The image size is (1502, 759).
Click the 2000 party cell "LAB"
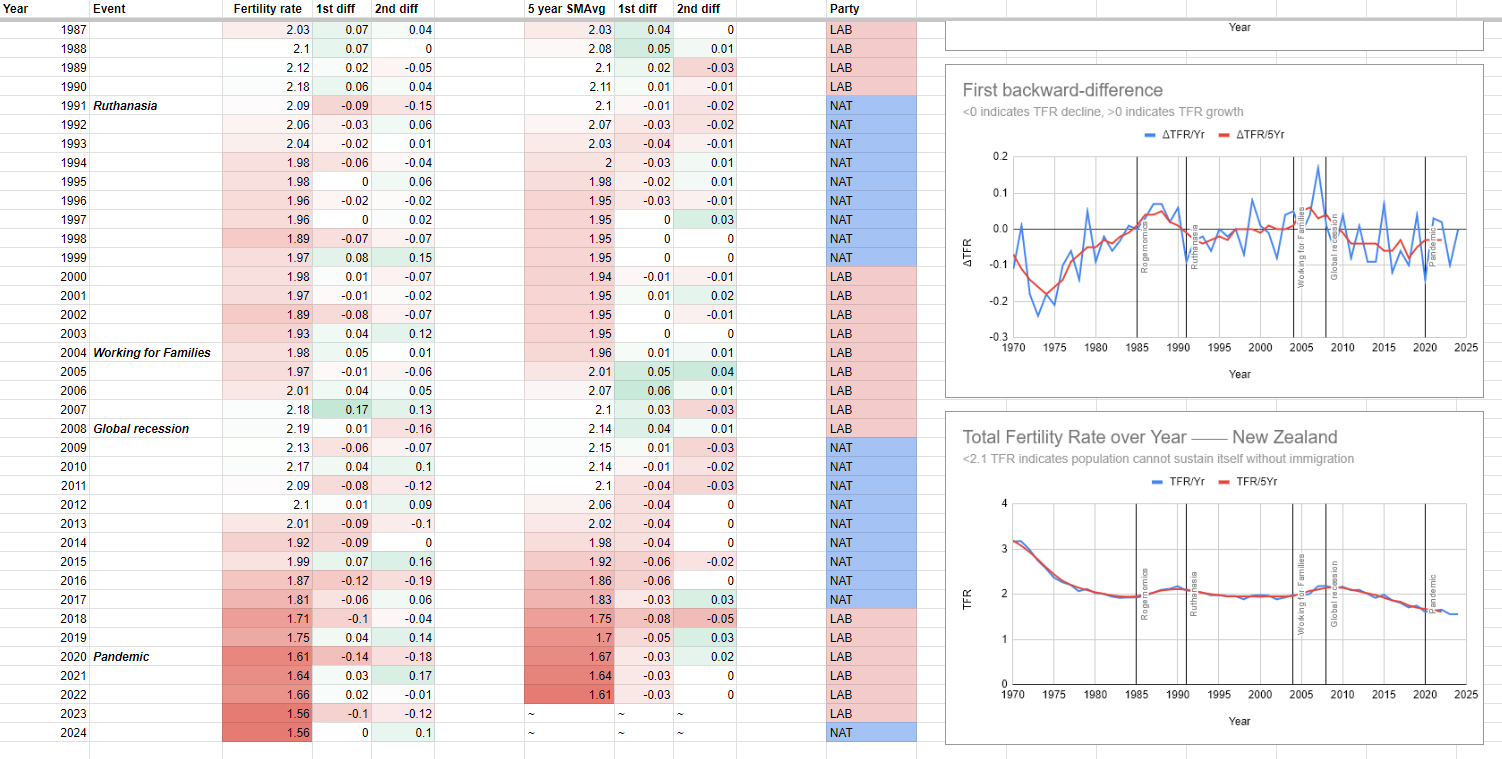click(x=871, y=276)
